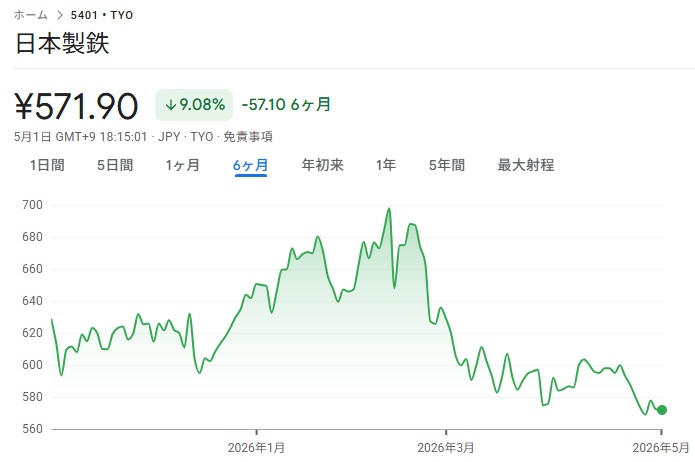Click the 2026年1月 axis label

(x=256, y=448)
